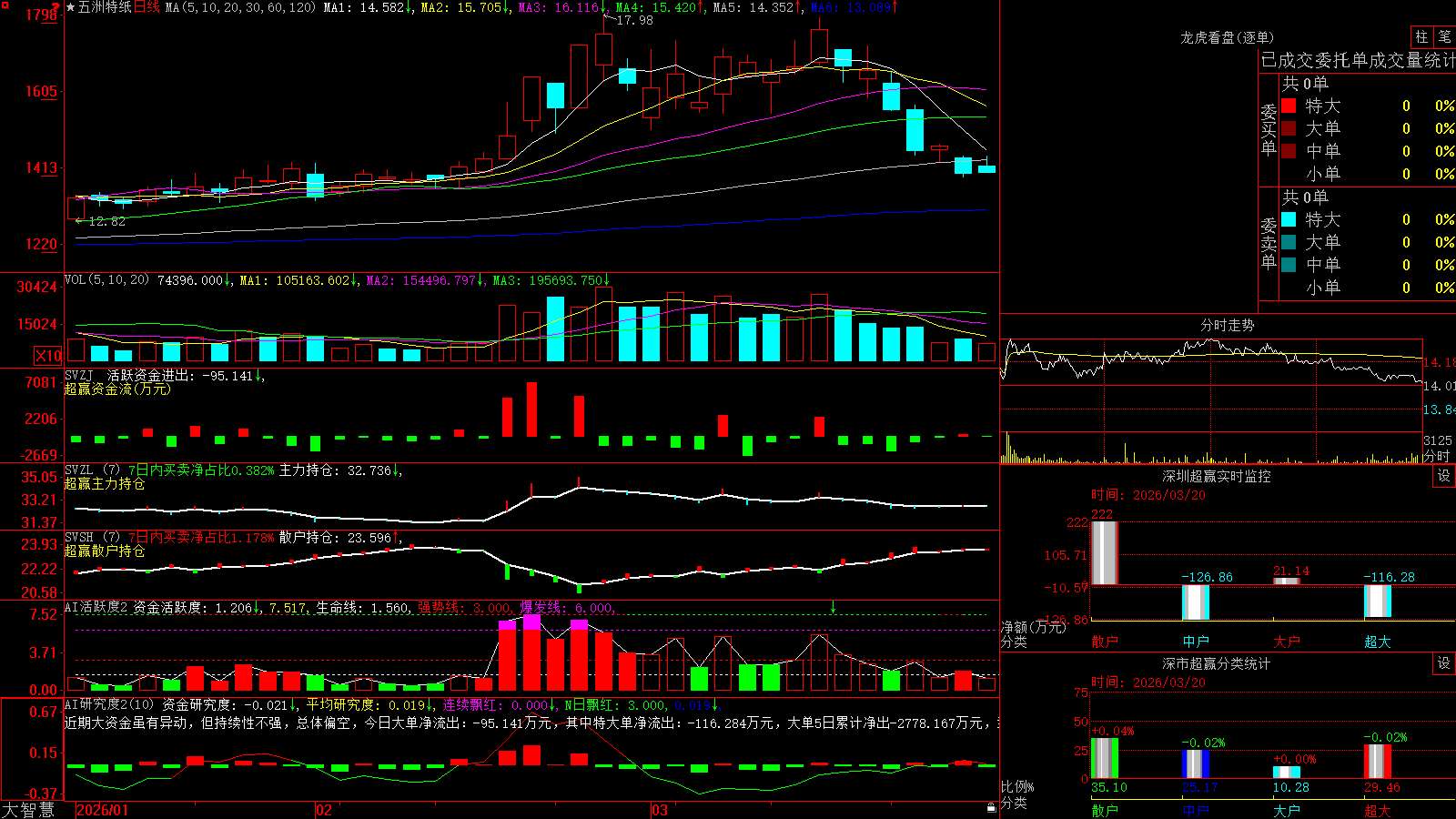1456x819 pixels.
Task: Click the 2026/01 date marker on time axis
Action: [x=103, y=810]
